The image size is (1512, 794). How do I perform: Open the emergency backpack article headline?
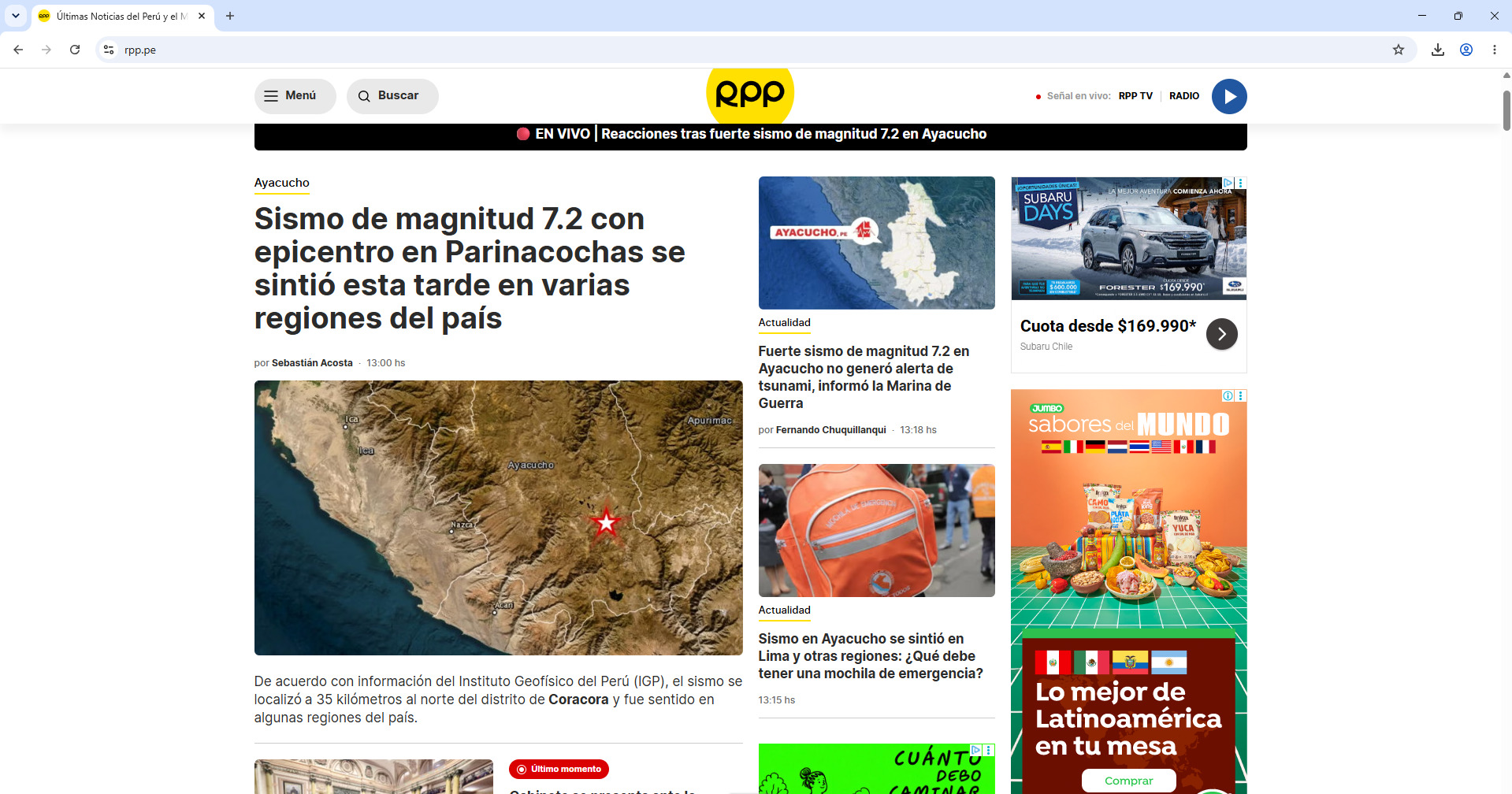(871, 656)
